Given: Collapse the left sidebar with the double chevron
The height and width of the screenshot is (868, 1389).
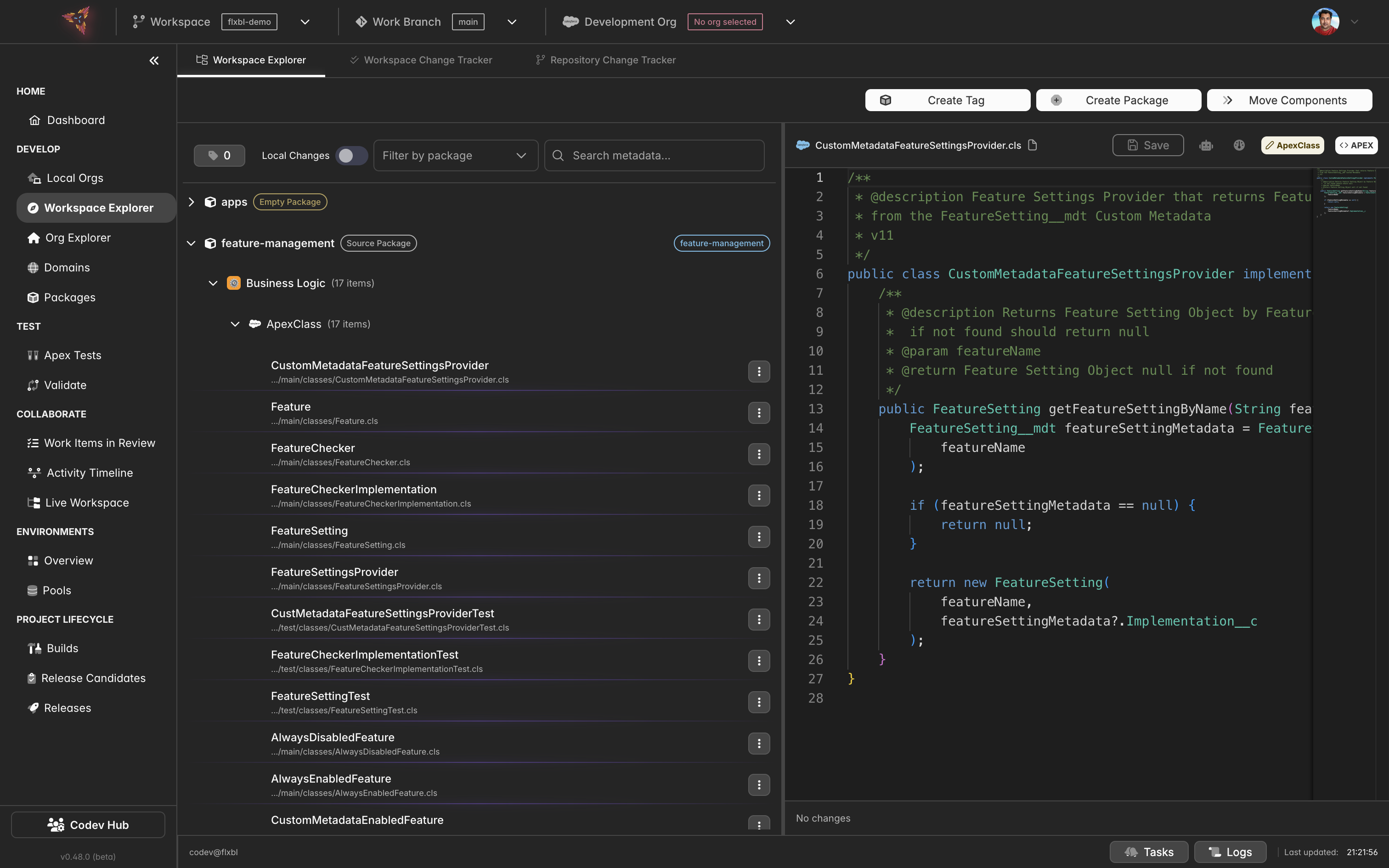Looking at the screenshot, I should (154, 60).
